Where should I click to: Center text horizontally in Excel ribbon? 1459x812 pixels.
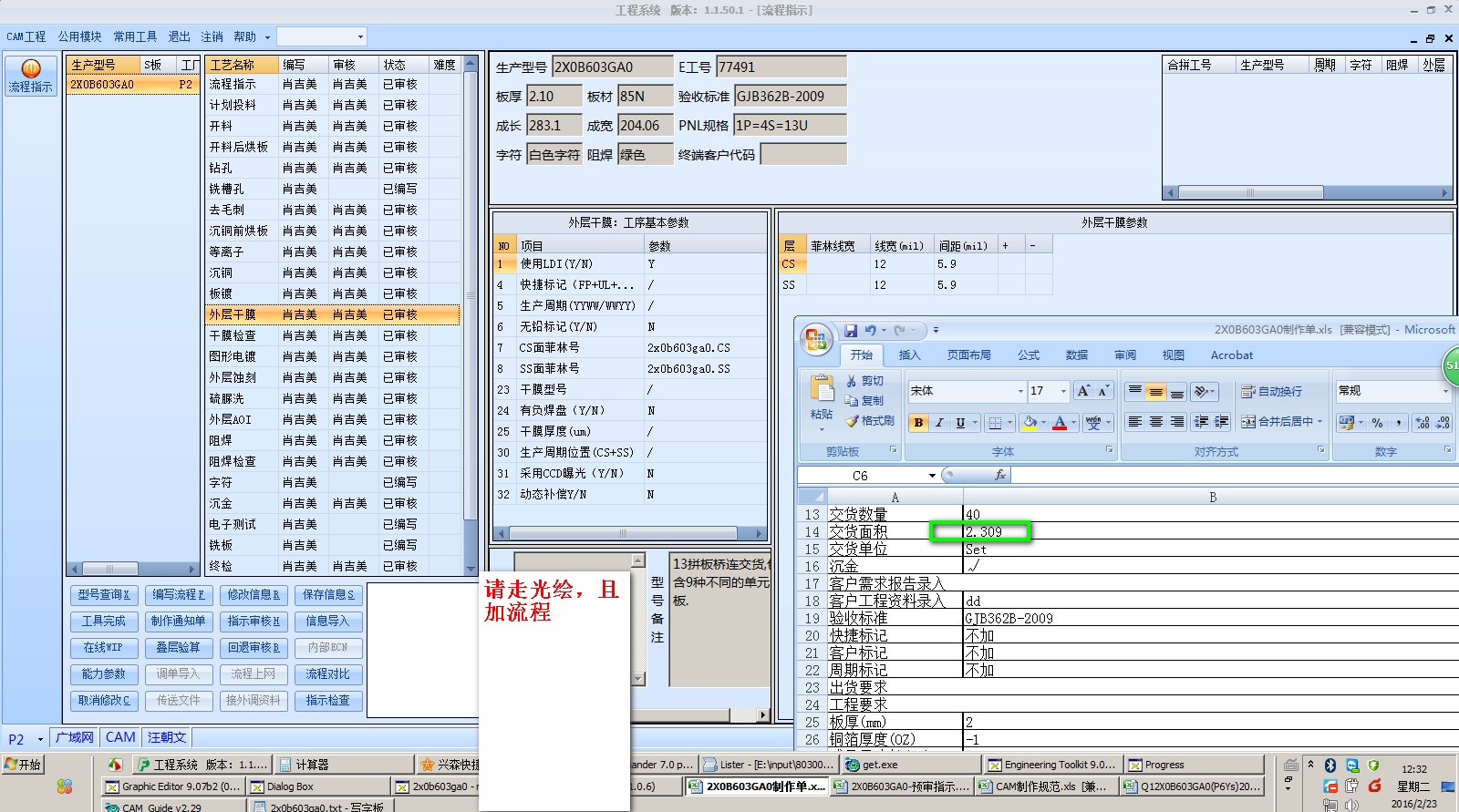tap(1156, 422)
